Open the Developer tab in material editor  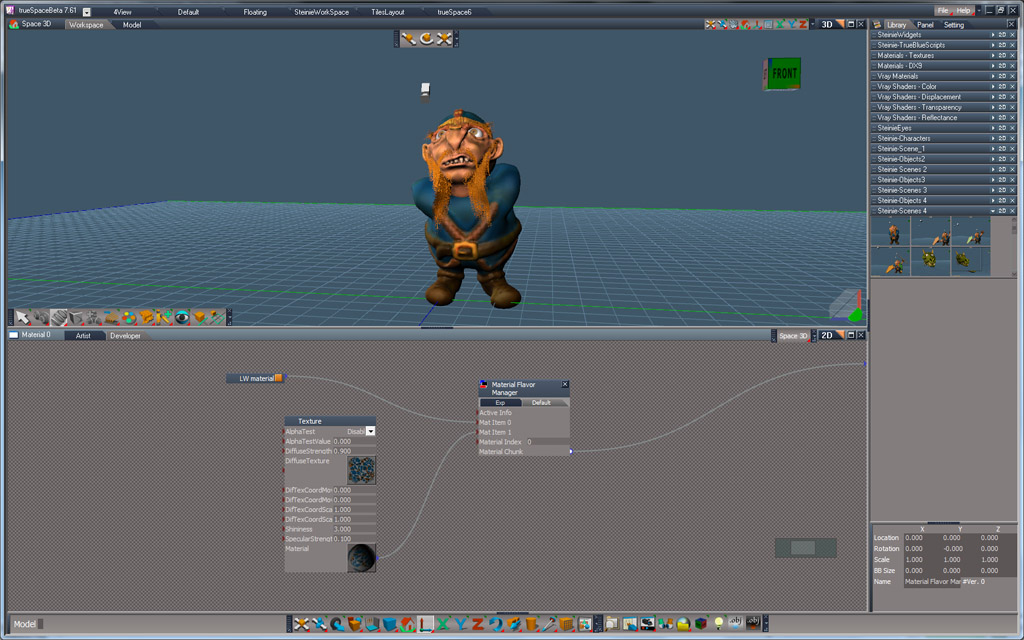(125, 336)
